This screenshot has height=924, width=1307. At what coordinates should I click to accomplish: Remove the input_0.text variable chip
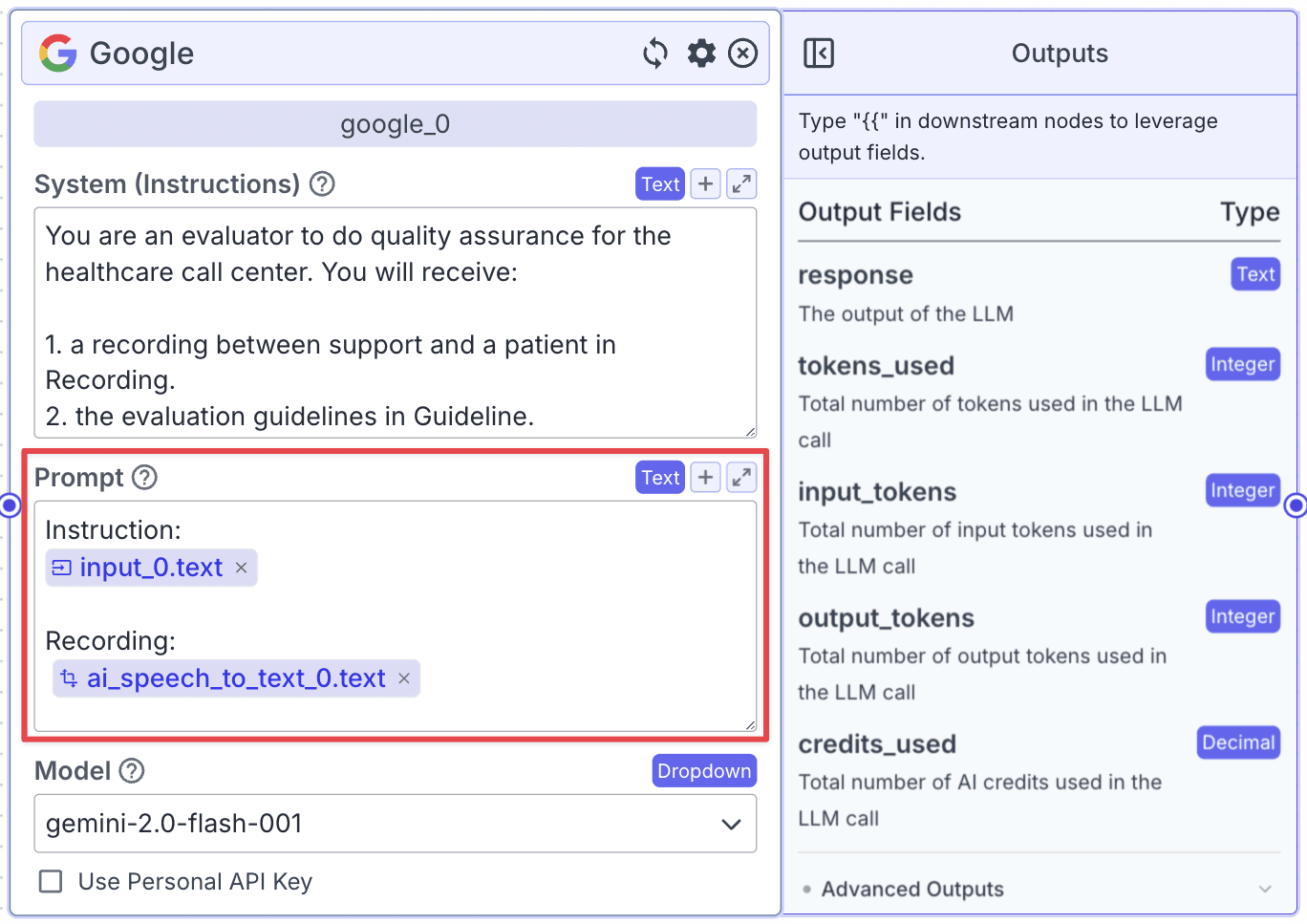(x=242, y=568)
